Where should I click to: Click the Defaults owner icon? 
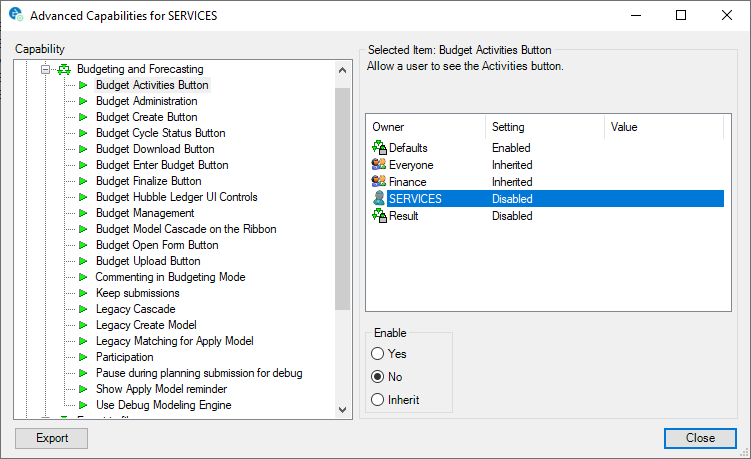point(379,148)
